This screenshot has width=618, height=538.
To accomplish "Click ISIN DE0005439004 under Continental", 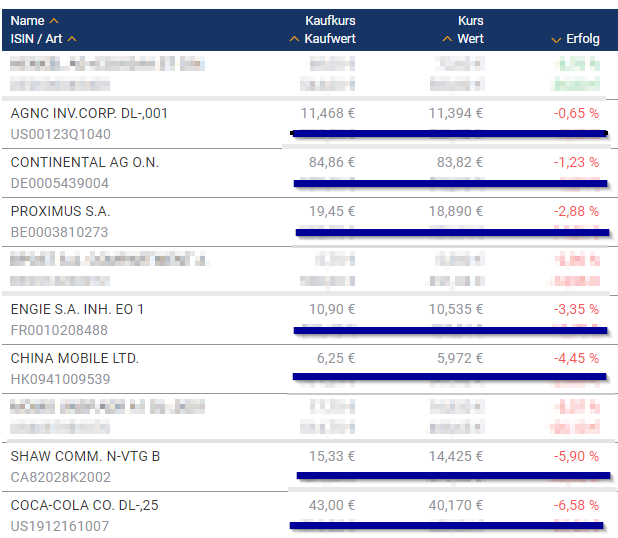I will click(x=60, y=183).
